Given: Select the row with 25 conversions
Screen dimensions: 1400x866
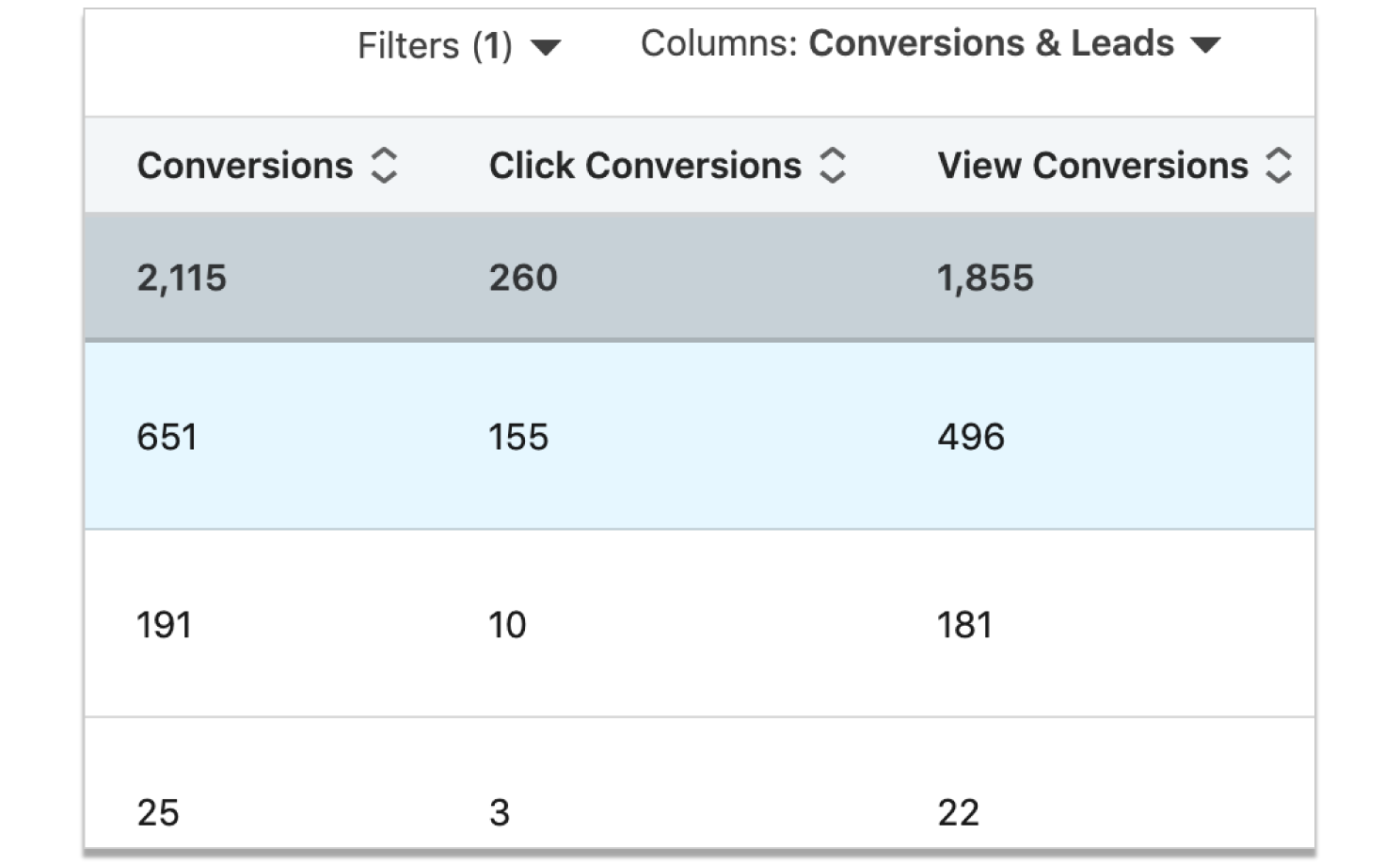Looking at the screenshot, I should pyautogui.click(x=699, y=783).
